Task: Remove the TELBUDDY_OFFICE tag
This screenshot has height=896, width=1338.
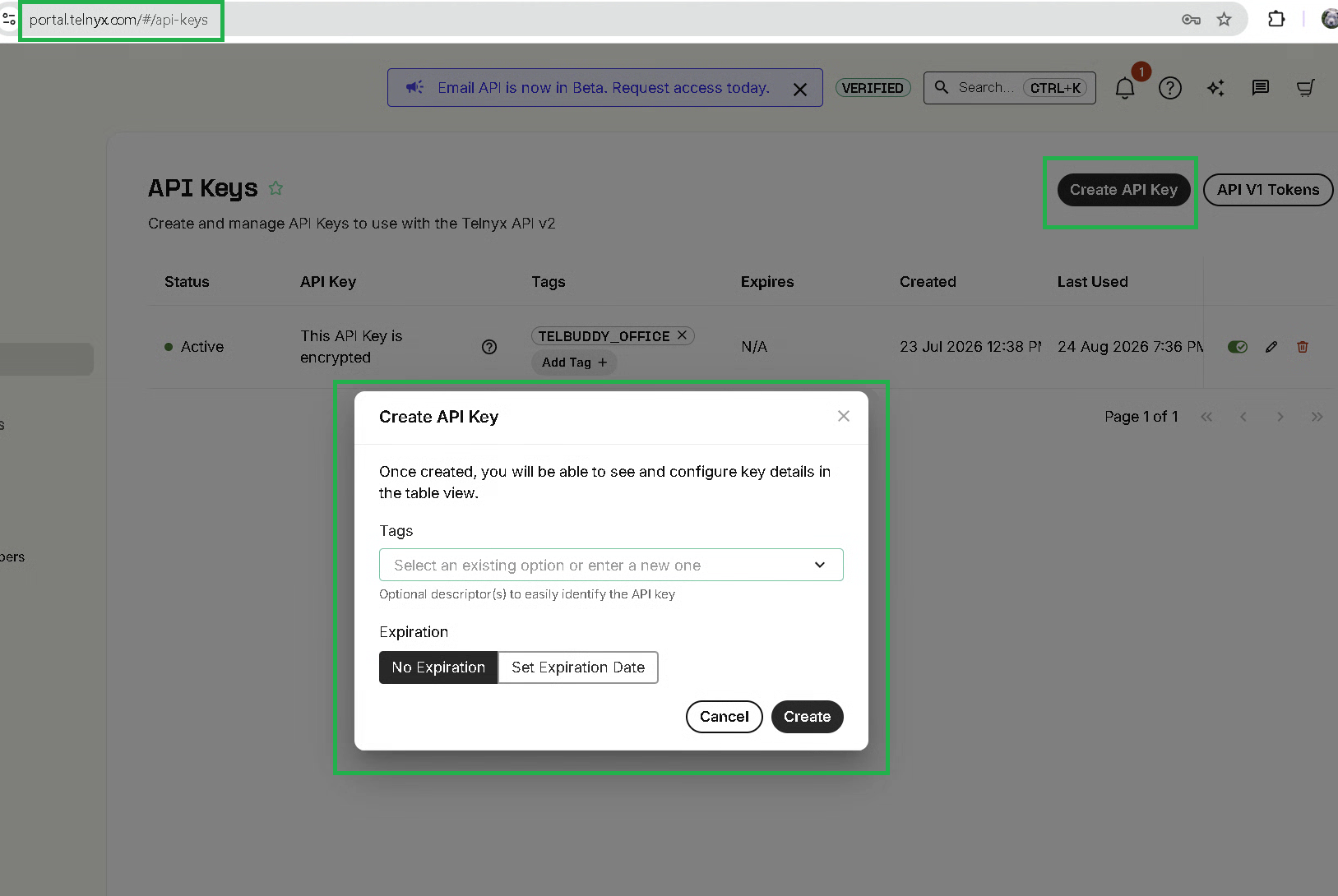Action: pos(682,335)
